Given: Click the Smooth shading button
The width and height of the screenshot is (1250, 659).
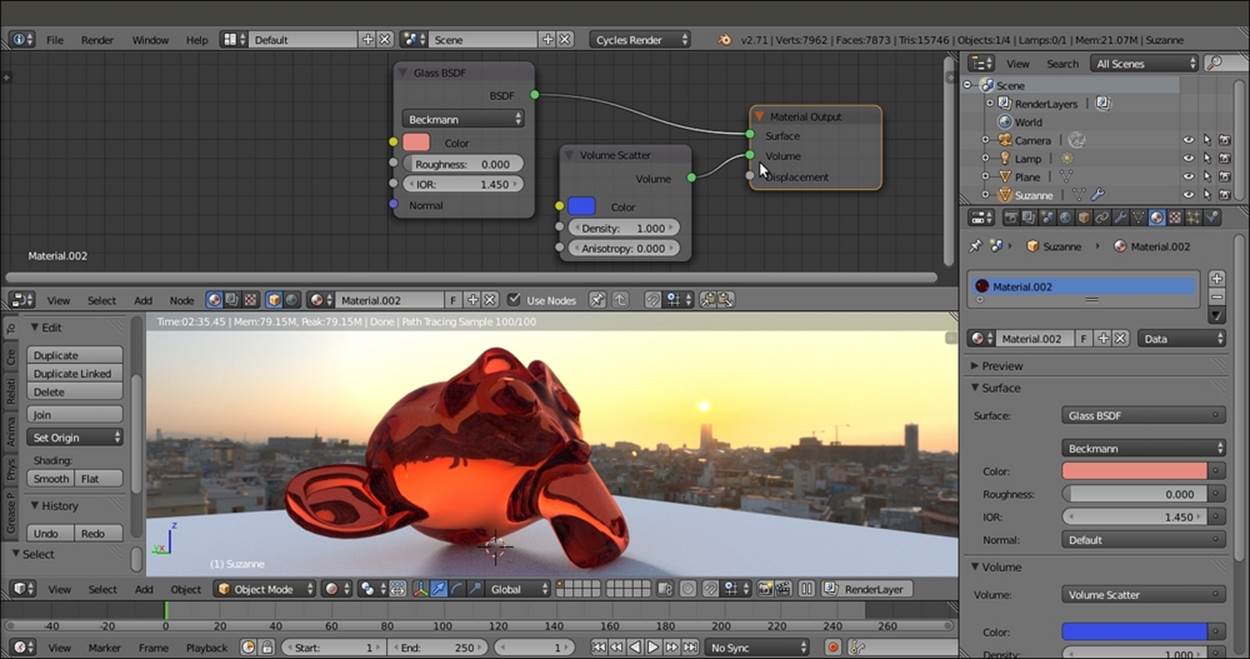Looking at the screenshot, I should pyautogui.click(x=51, y=479).
